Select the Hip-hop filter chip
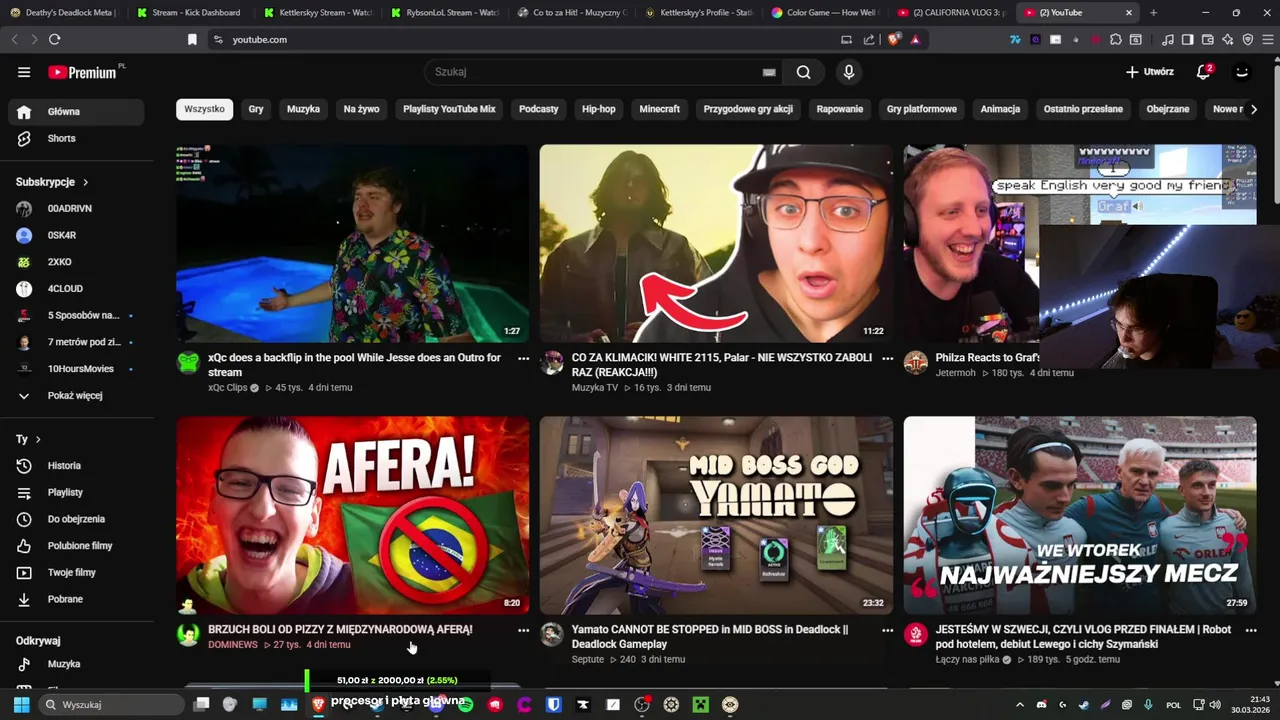The image size is (1280, 720). pyautogui.click(x=599, y=109)
